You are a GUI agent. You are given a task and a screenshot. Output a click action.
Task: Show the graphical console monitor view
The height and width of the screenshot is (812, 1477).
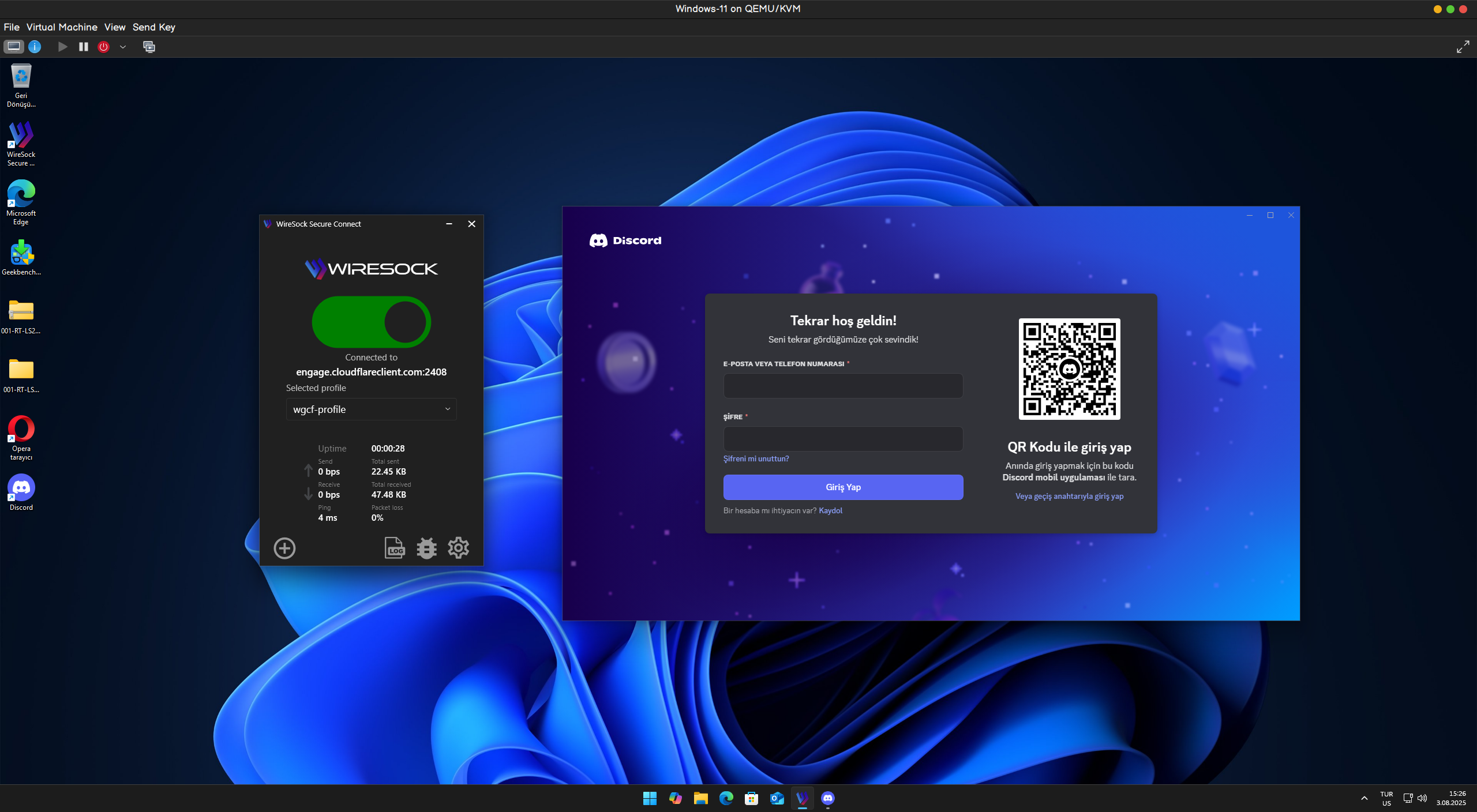[14, 47]
